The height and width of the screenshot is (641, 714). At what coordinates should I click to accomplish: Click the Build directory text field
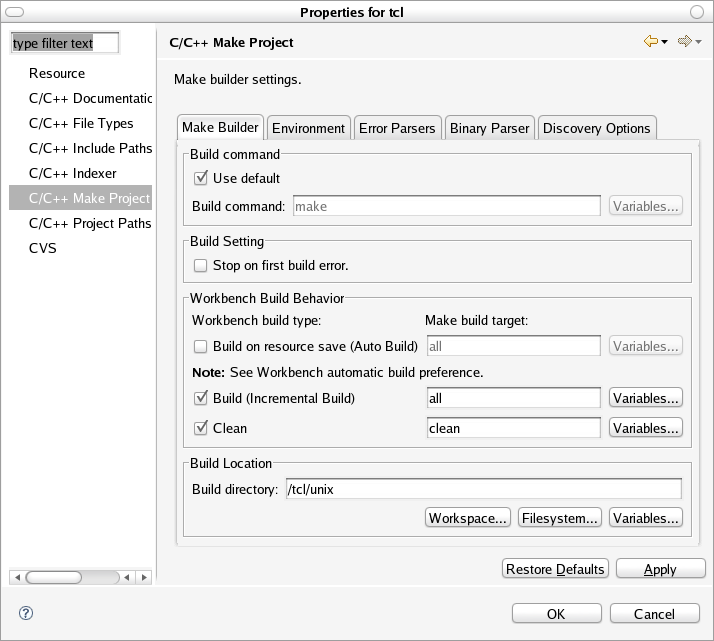click(483, 489)
